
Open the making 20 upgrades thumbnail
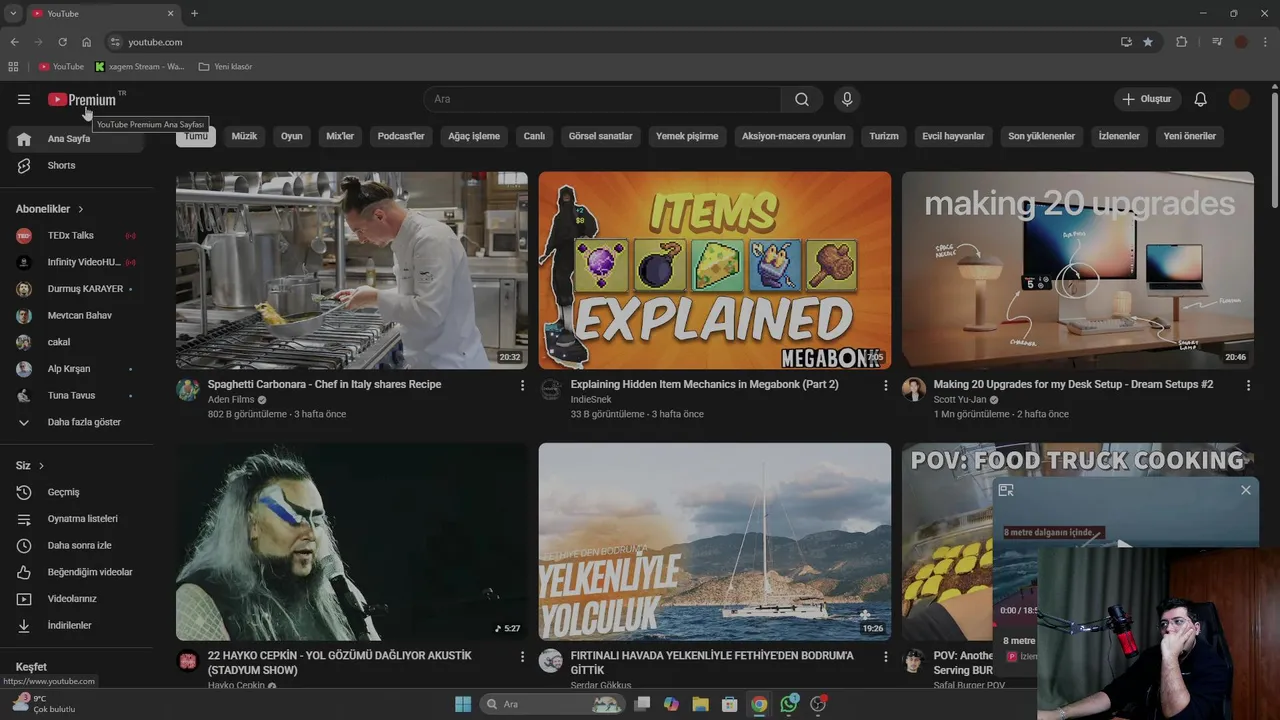tap(1078, 270)
